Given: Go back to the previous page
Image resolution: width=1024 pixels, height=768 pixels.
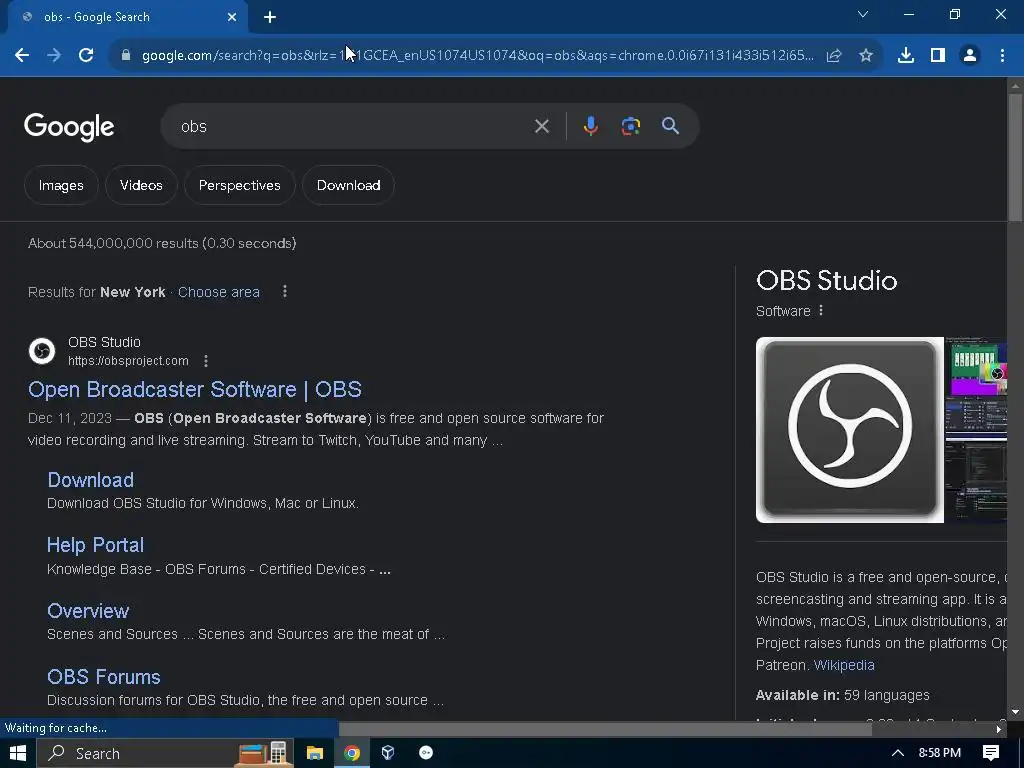Looking at the screenshot, I should 22,56.
